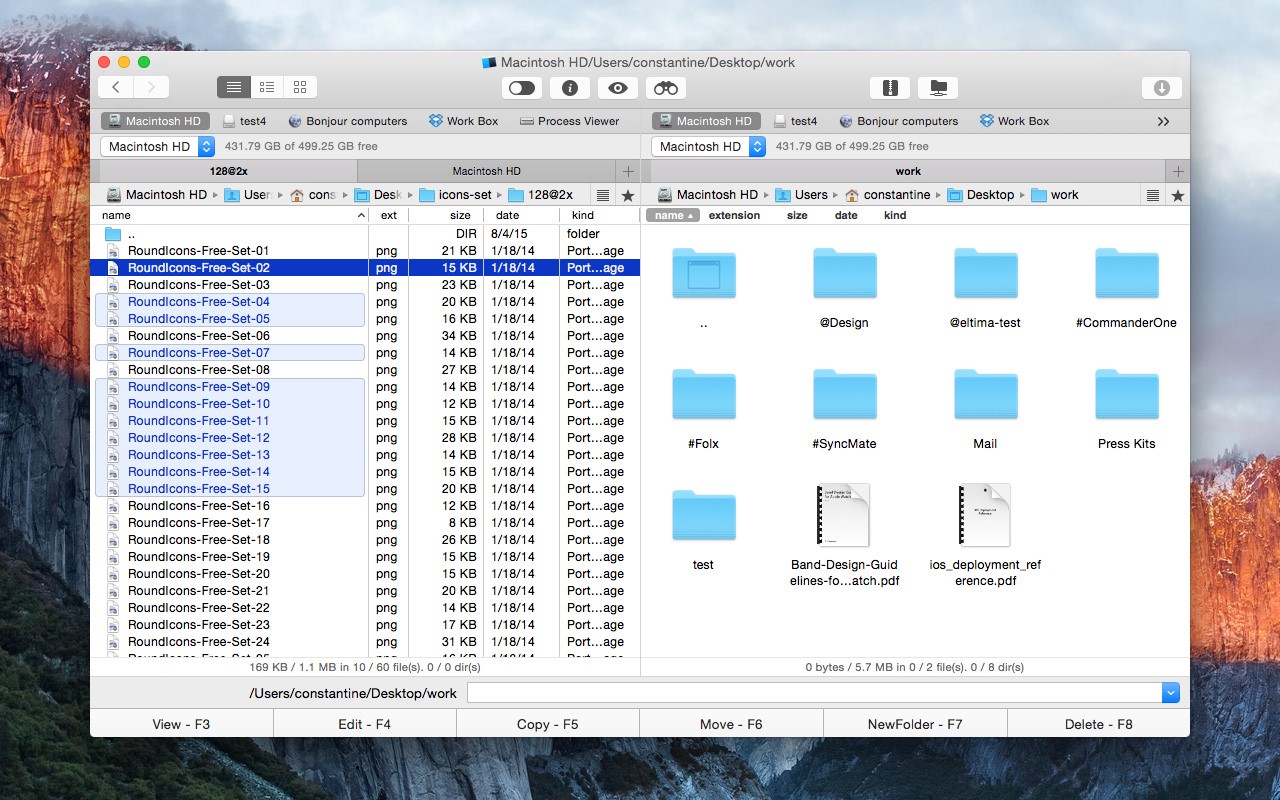Open the connect to network computer icon
Viewport: 1280px width, 800px height.
pyautogui.click(x=938, y=88)
